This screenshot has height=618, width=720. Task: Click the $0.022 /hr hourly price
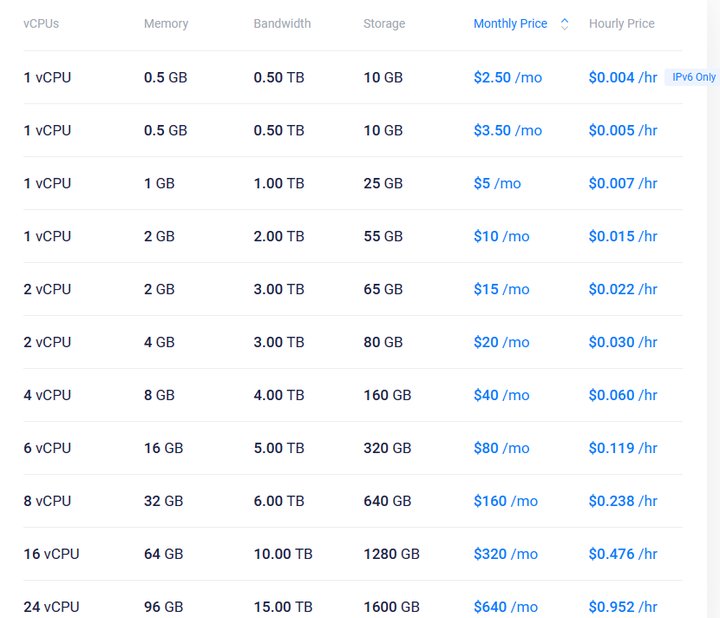[623, 289]
